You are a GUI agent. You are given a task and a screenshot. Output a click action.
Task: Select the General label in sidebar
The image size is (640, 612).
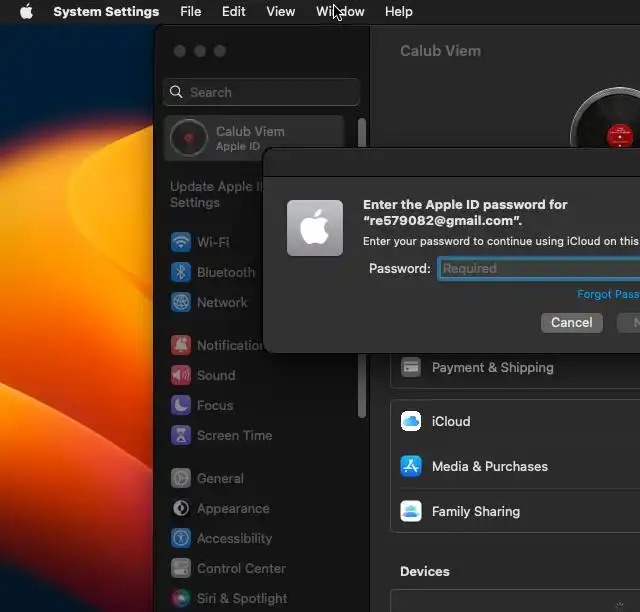point(220,478)
